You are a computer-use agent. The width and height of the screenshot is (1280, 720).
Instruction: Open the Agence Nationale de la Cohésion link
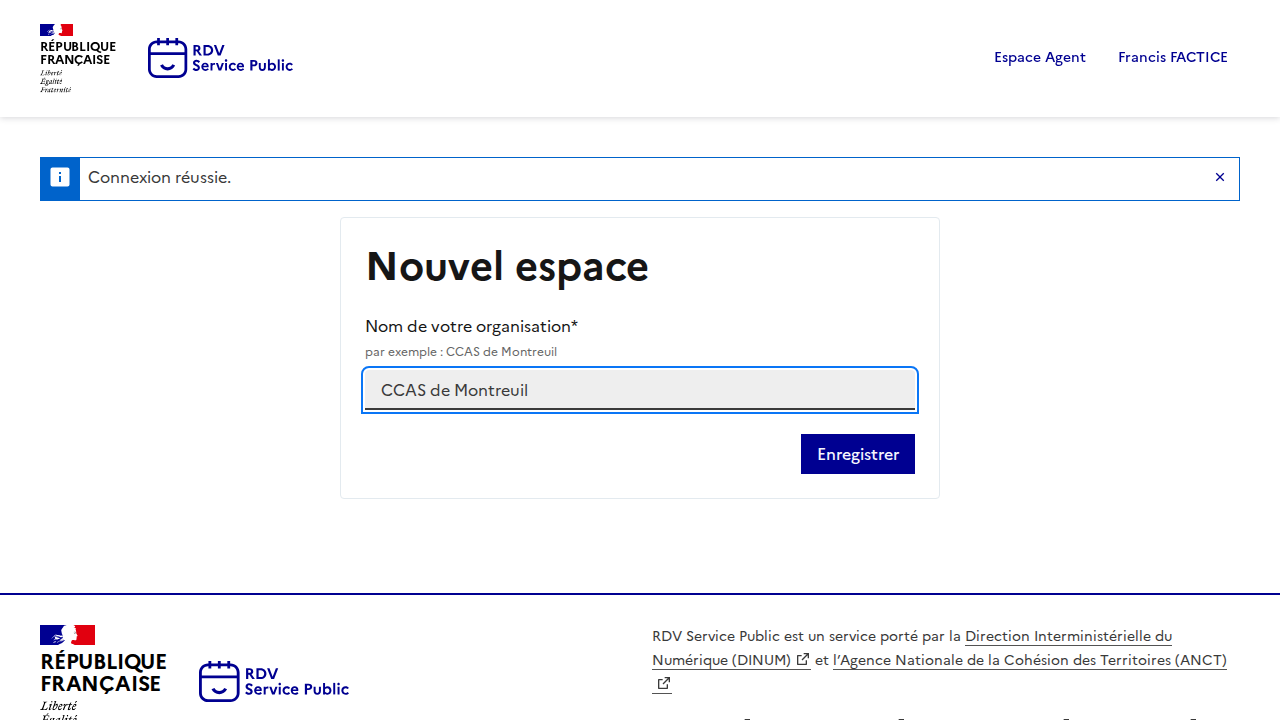click(x=1030, y=660)
